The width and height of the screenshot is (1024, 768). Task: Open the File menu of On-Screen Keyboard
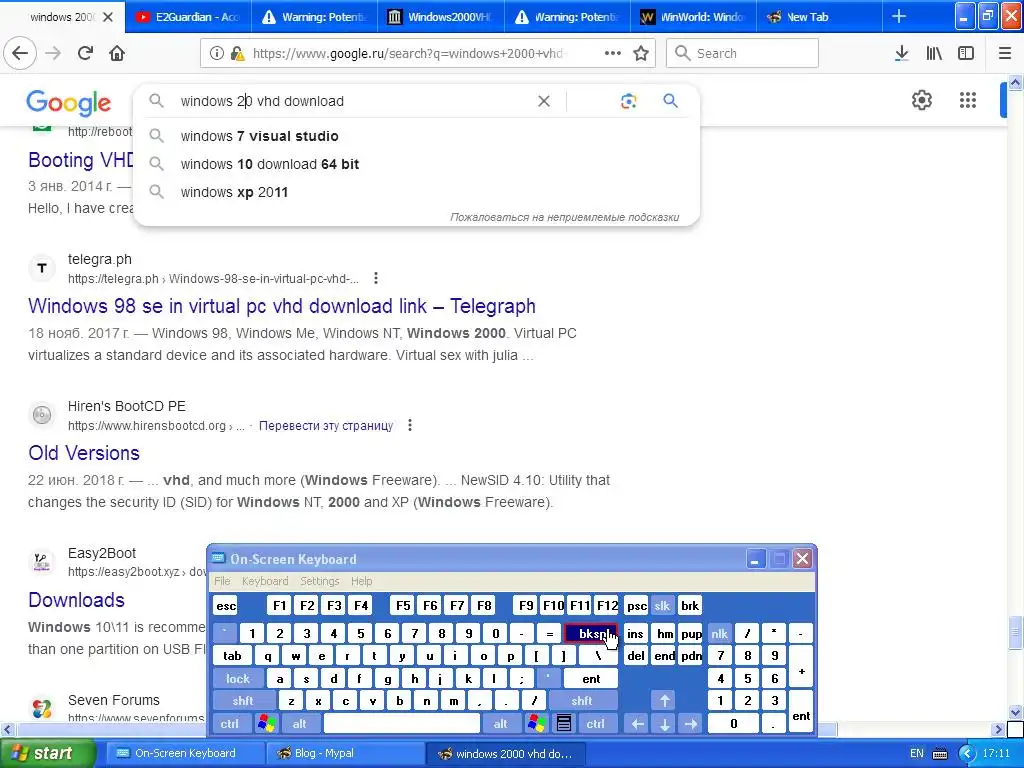click(222, 581)
